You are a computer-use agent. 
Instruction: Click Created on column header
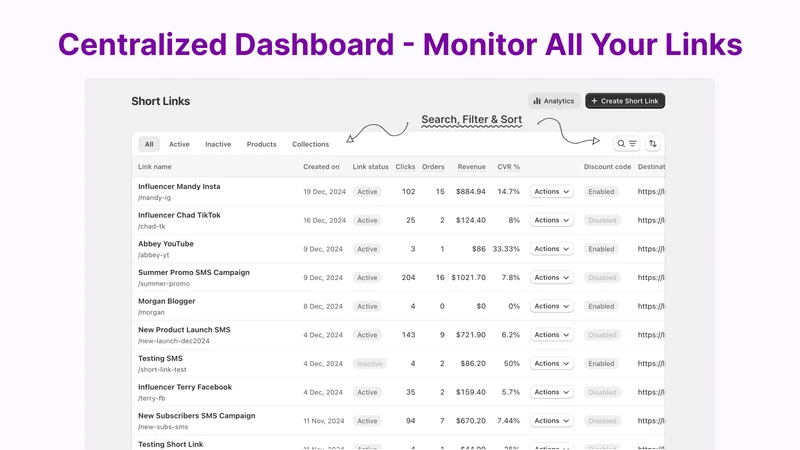(321, 167)
